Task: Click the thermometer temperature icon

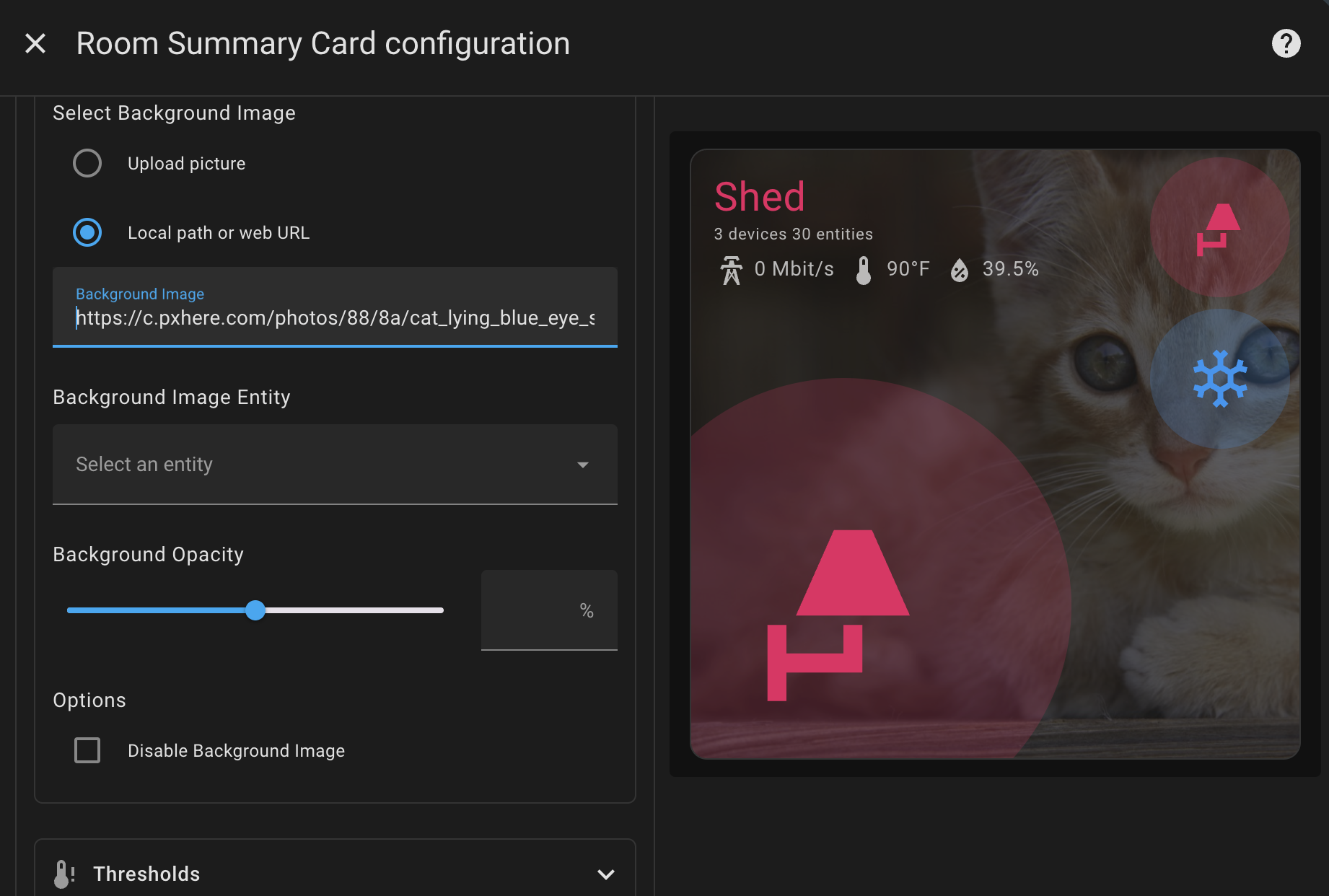Action: (x=863, y=271)
